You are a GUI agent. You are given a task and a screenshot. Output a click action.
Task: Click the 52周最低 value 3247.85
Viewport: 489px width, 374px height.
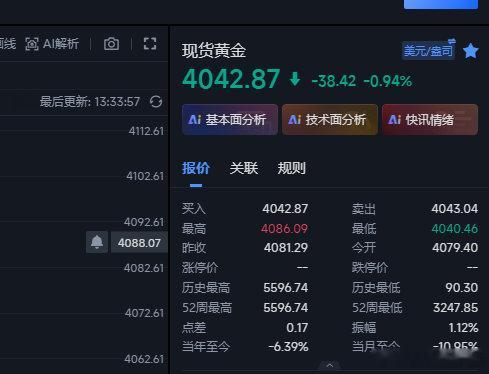coord(455,307)
